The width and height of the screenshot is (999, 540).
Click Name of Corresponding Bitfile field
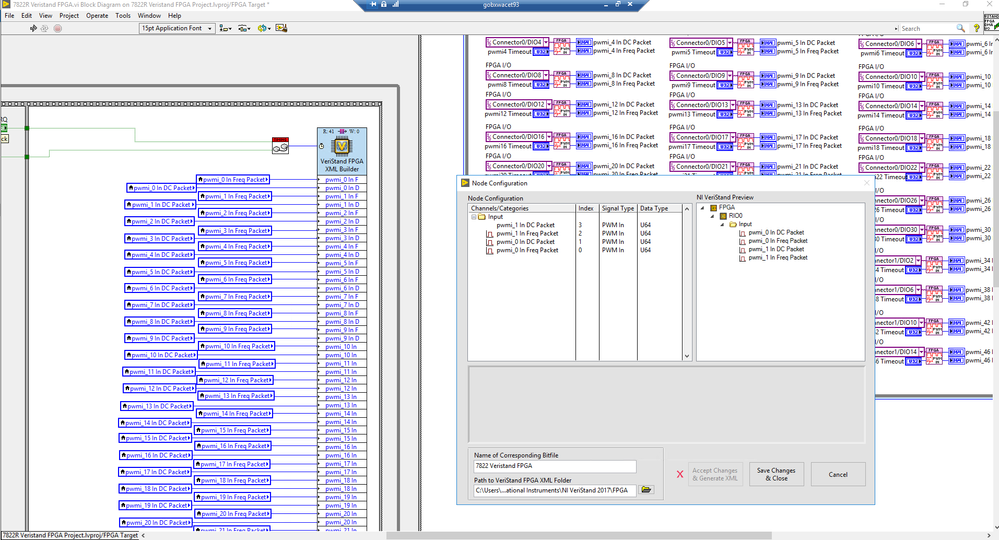554,465
